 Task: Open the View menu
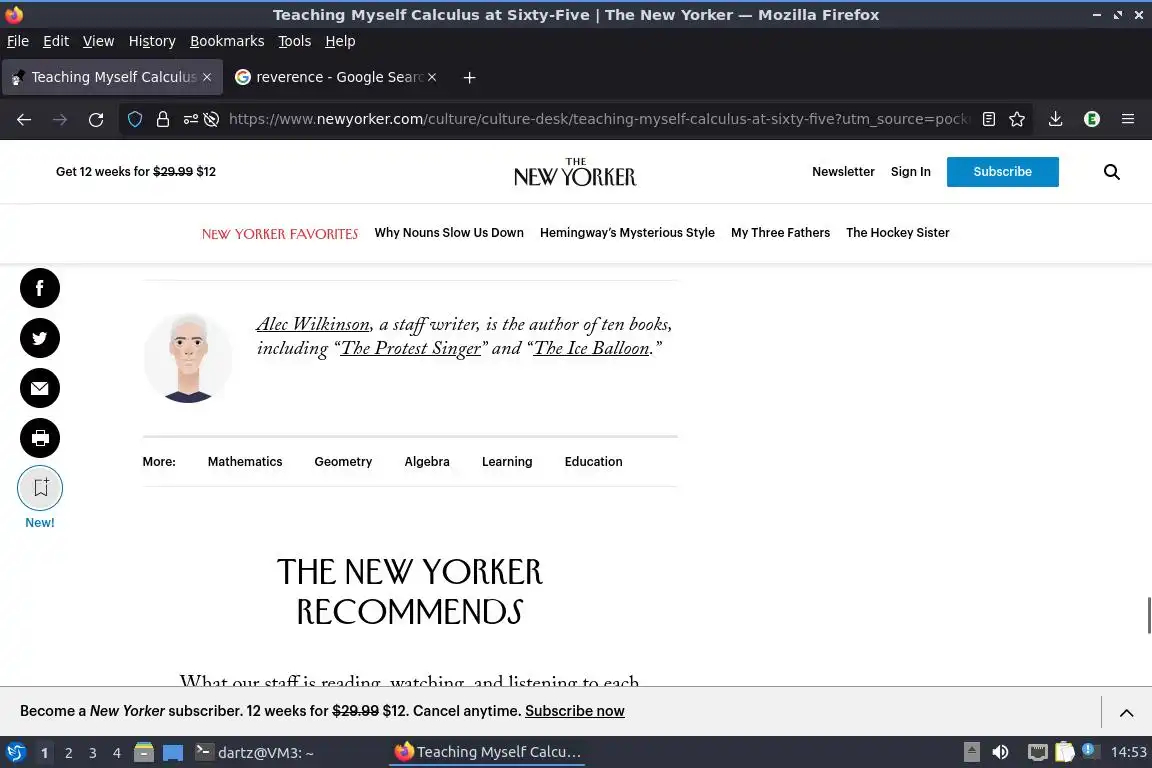tap(98, 41)
